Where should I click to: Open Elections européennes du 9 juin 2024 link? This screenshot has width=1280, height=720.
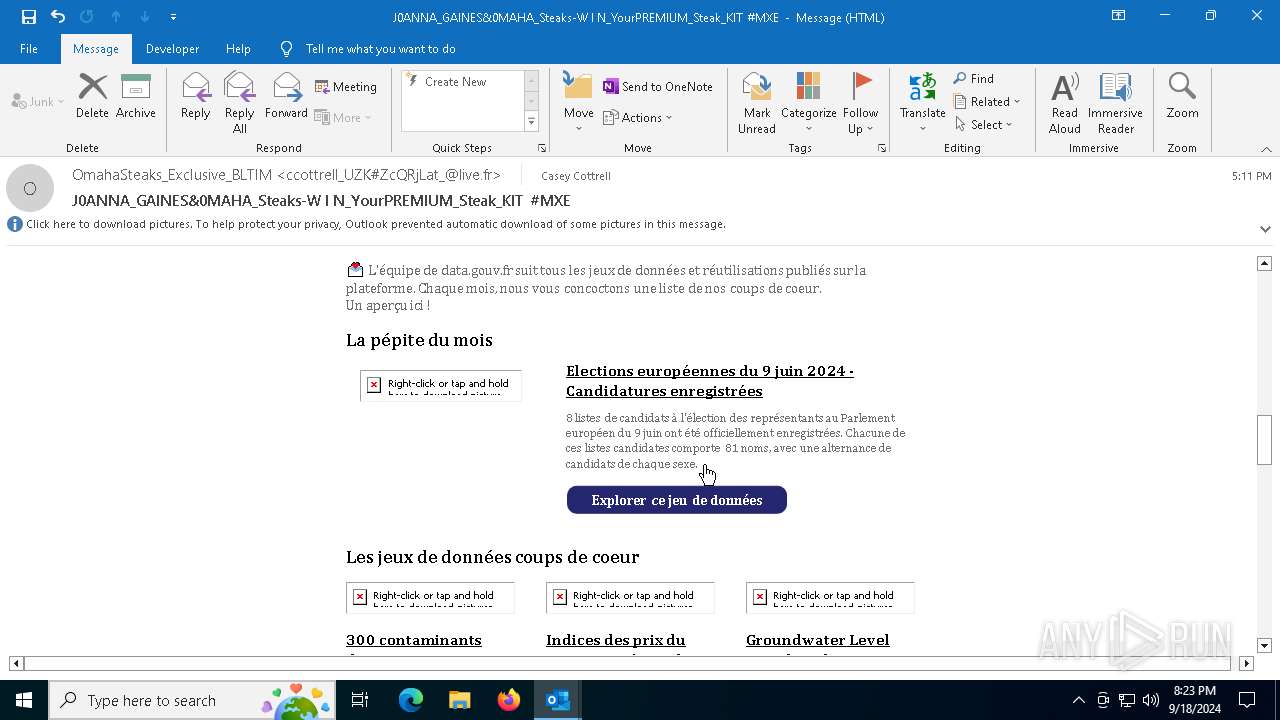coord(710,381)
